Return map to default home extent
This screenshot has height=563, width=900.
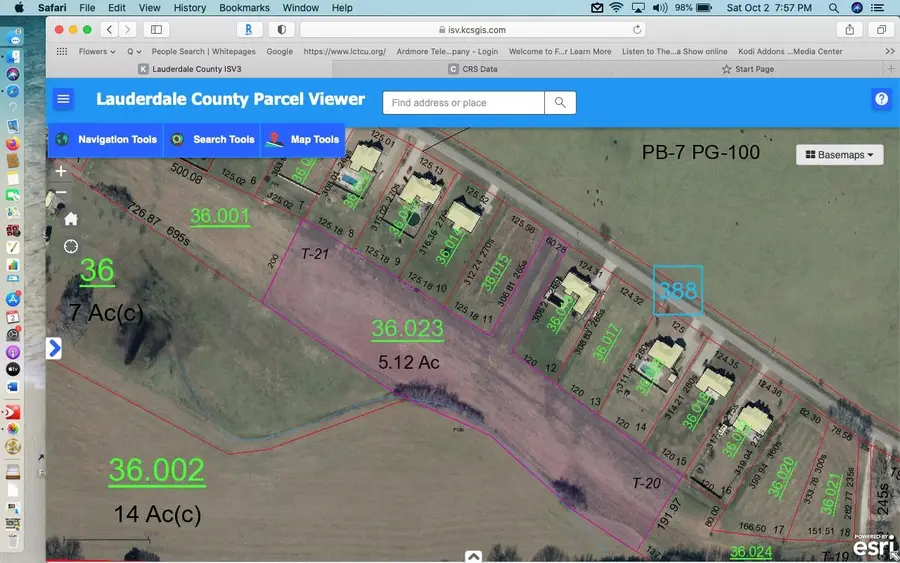click(71, 219)
